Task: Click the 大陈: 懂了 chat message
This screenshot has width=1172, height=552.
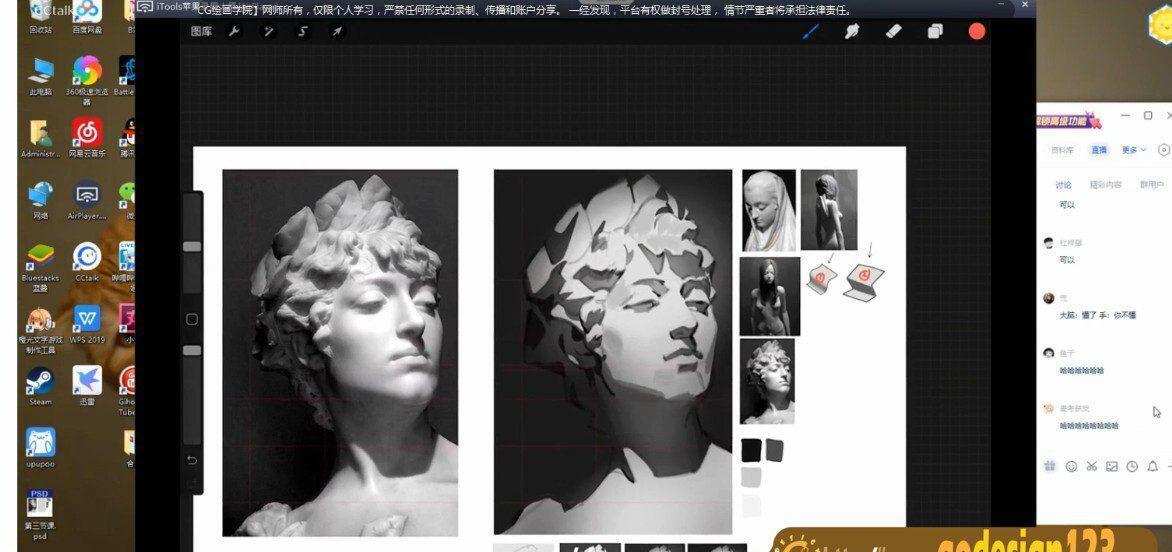Action: (1097, 315)
